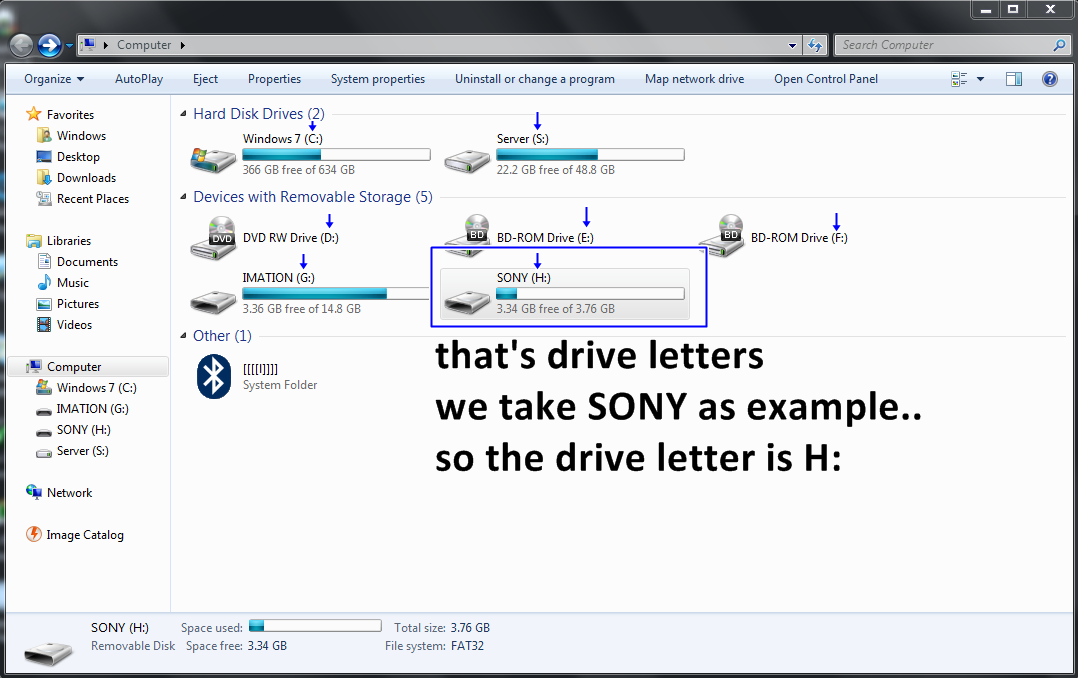Open Windows folder under Favorites

(x=80, y=135)
